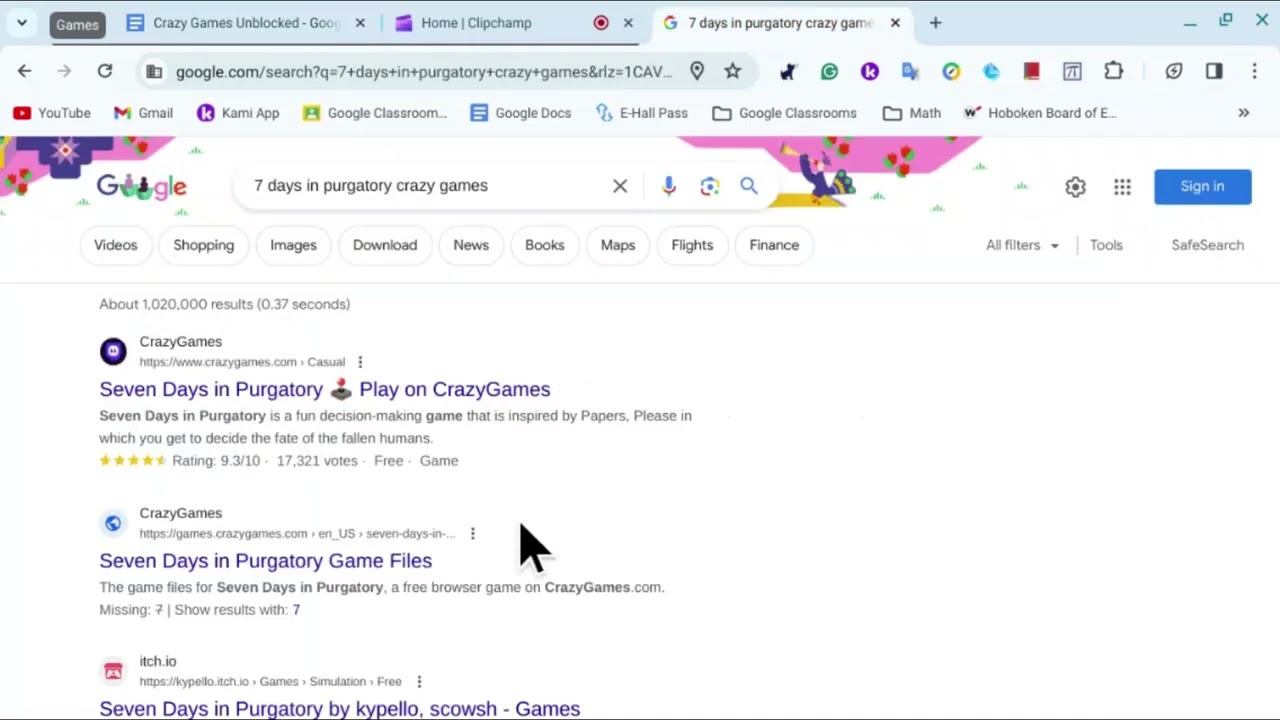Click the browser back arrow

pos(25,71)
